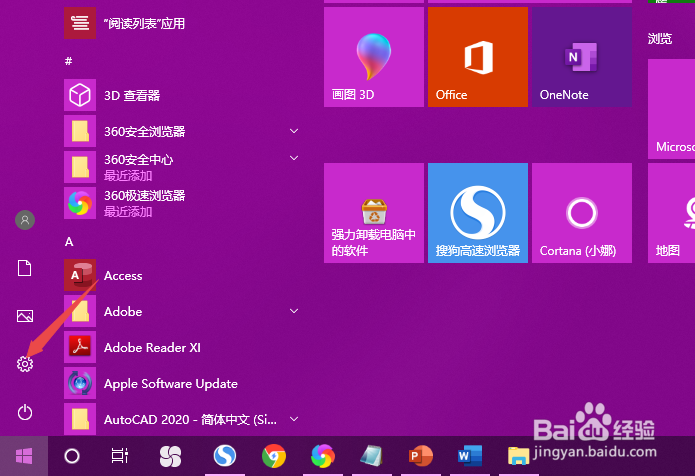Open PowerPoint on the taskbar
The width and height of the screenshot is (695, 476).
point(420,456)
